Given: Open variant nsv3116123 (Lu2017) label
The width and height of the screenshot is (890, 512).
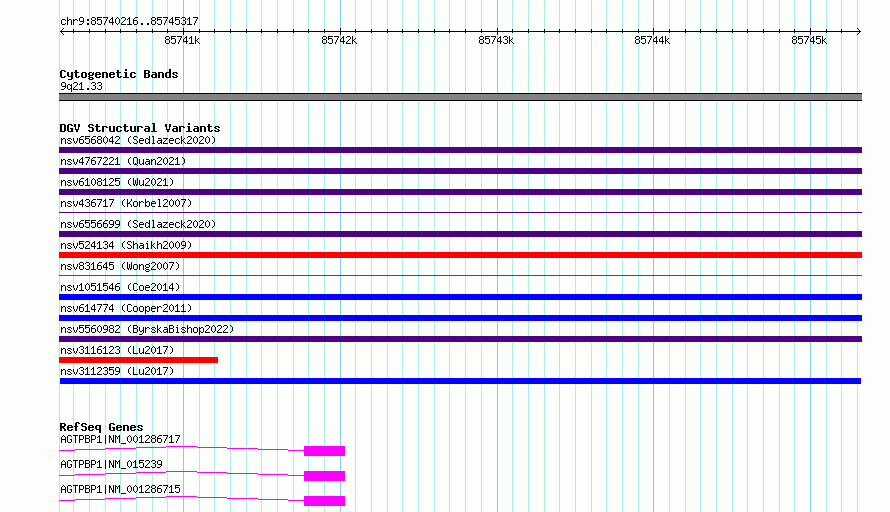Looking at the screenshot, I should point(117,350).
